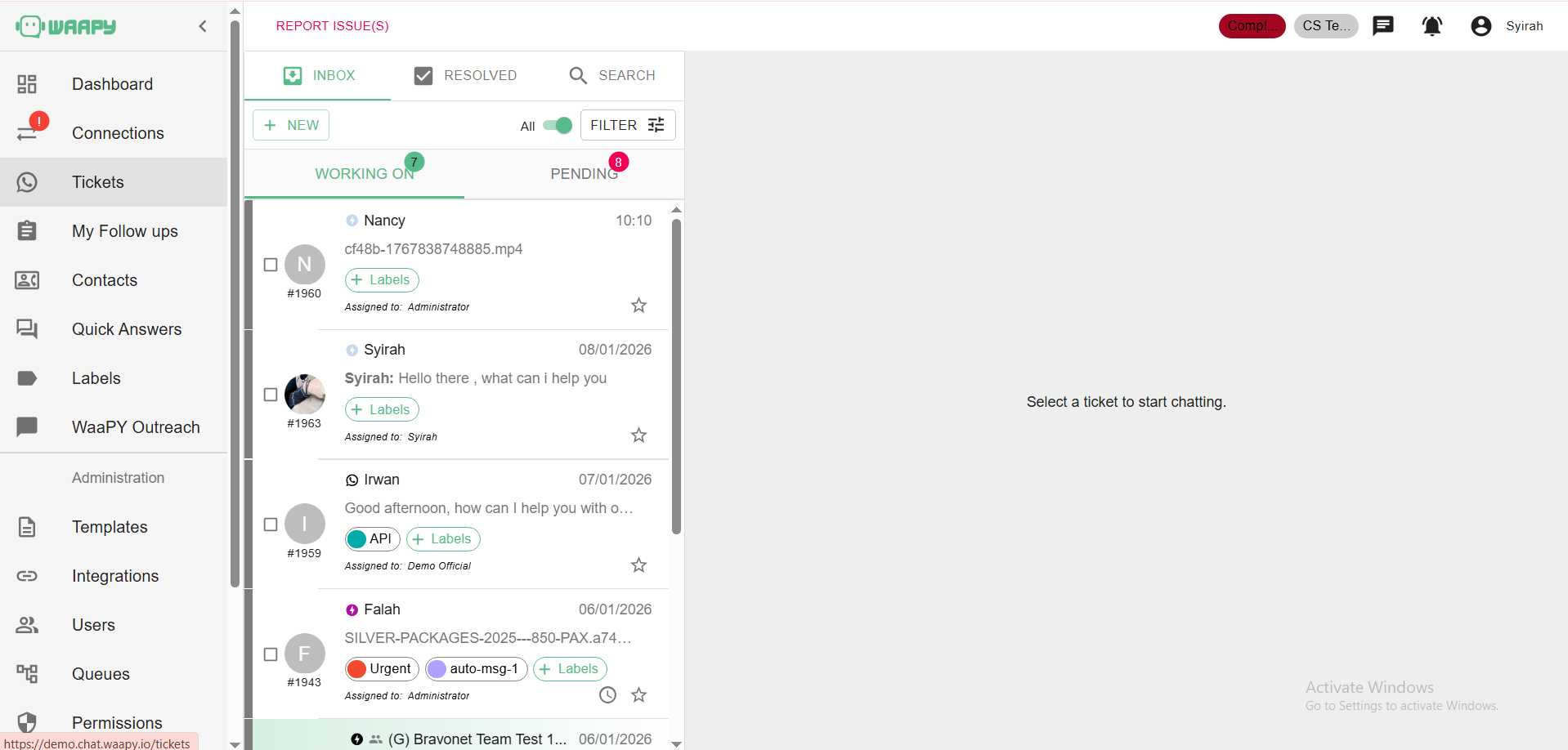
Task: Click the Contacts card icon
Action: pos(27,280)
